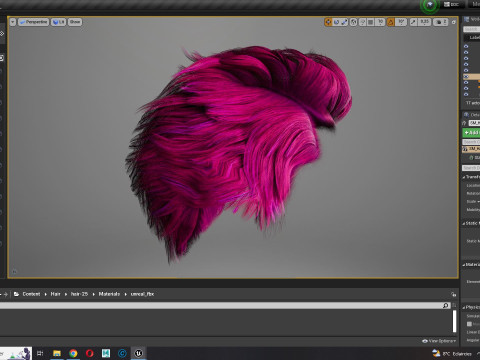Click unreal_fbx in breadcrumb path
This screenshot has width=480, height=360.
(x=142, y=294)
